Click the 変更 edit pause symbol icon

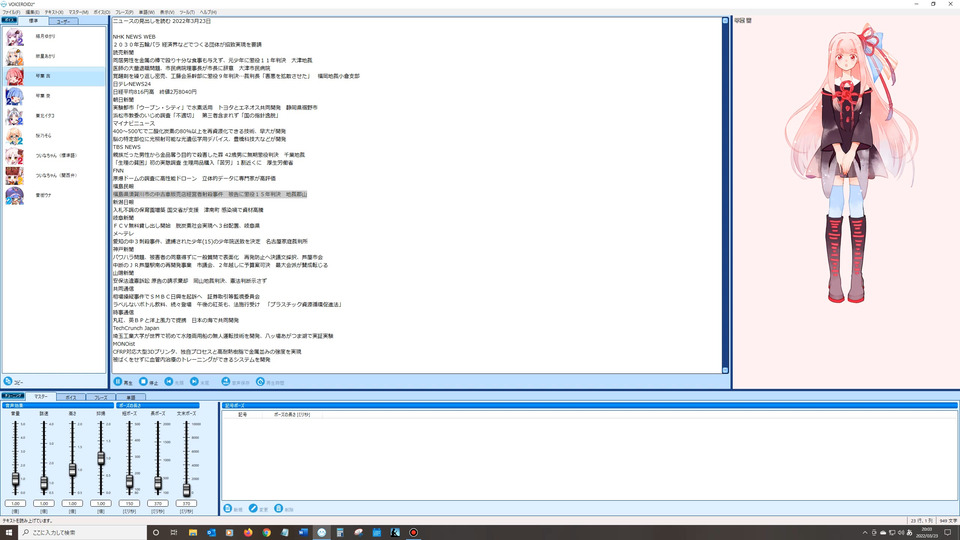(x=253, y=509)
